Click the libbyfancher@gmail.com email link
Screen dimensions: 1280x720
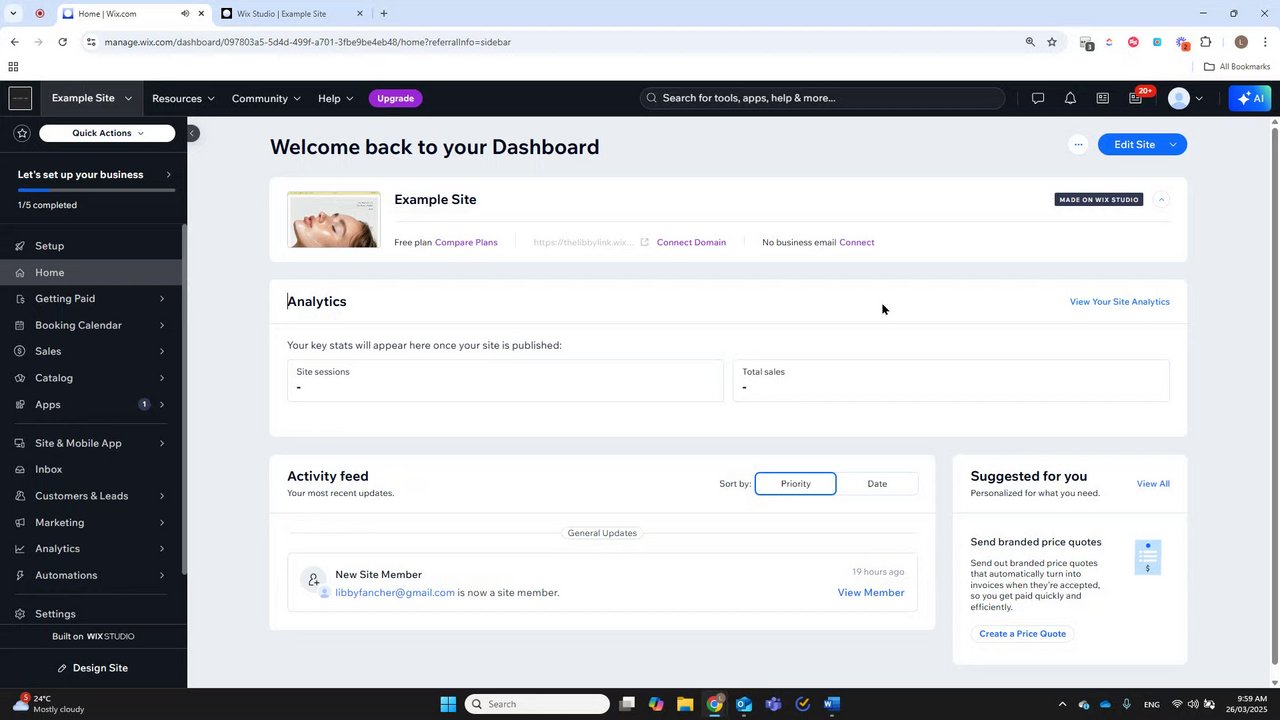click(x=395, y=593)
